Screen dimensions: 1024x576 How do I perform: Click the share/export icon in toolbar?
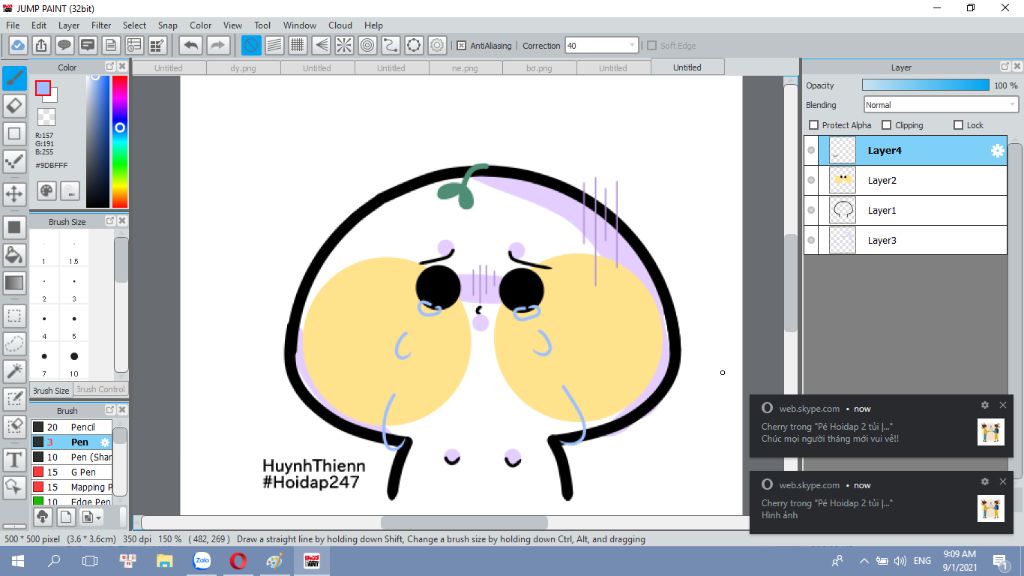click(x=41, y=45)
